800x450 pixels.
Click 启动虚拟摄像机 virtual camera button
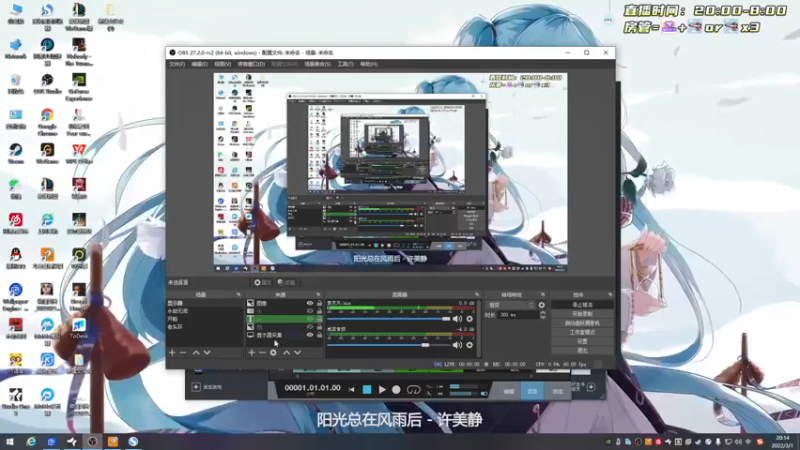coord(582,323)
